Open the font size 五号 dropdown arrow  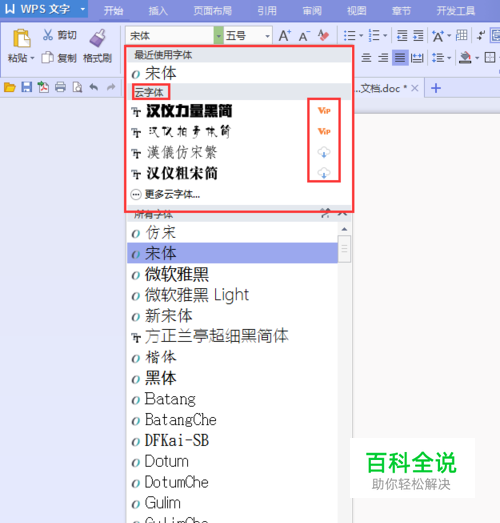click(267, 36)
